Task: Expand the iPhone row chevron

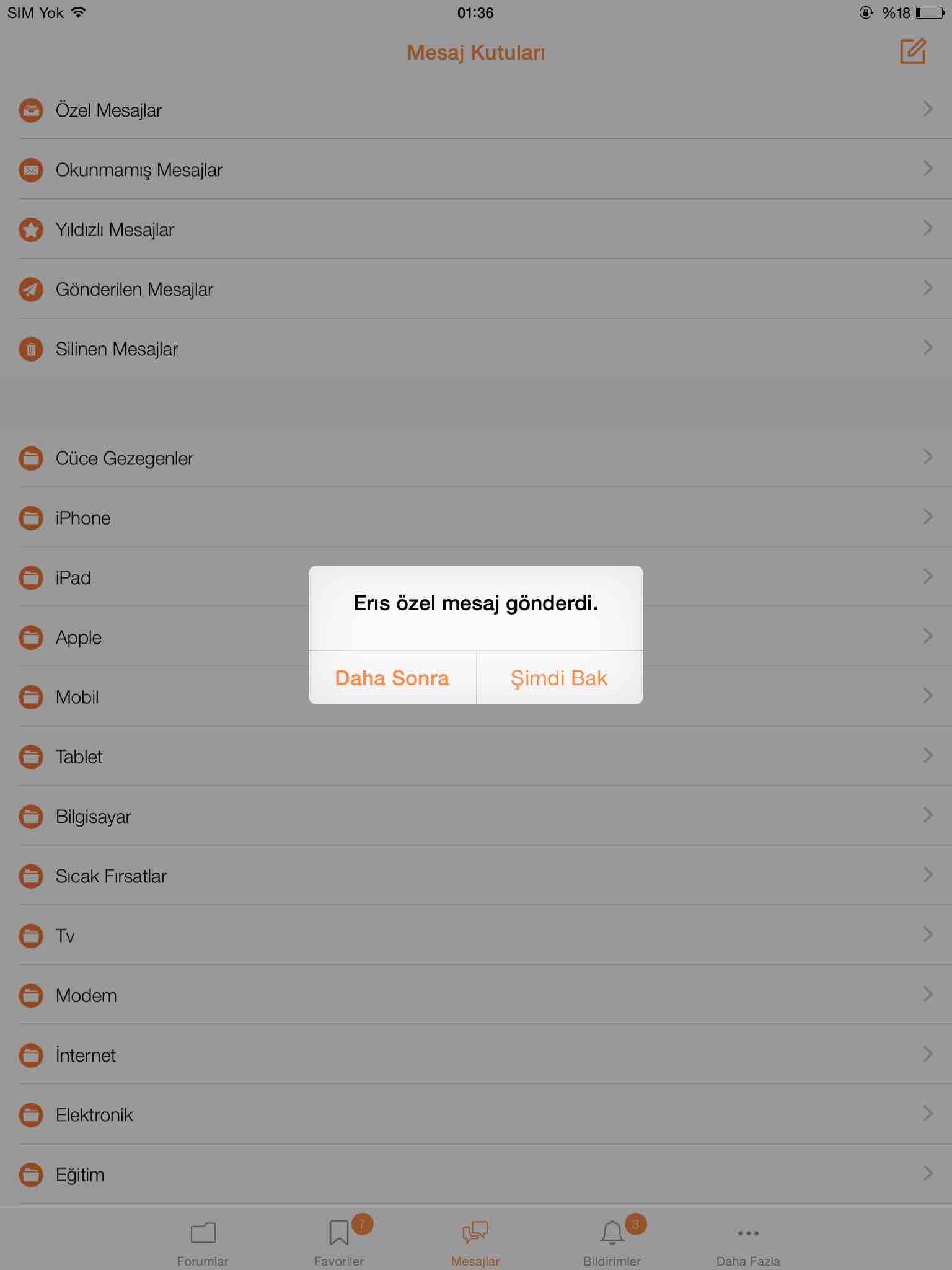Action: coord(928,517)
